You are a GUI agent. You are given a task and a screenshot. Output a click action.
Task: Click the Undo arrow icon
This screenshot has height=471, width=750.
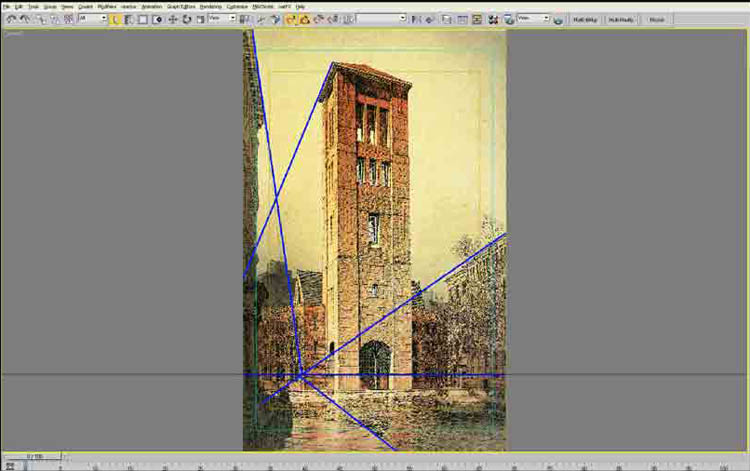point(11,19)
